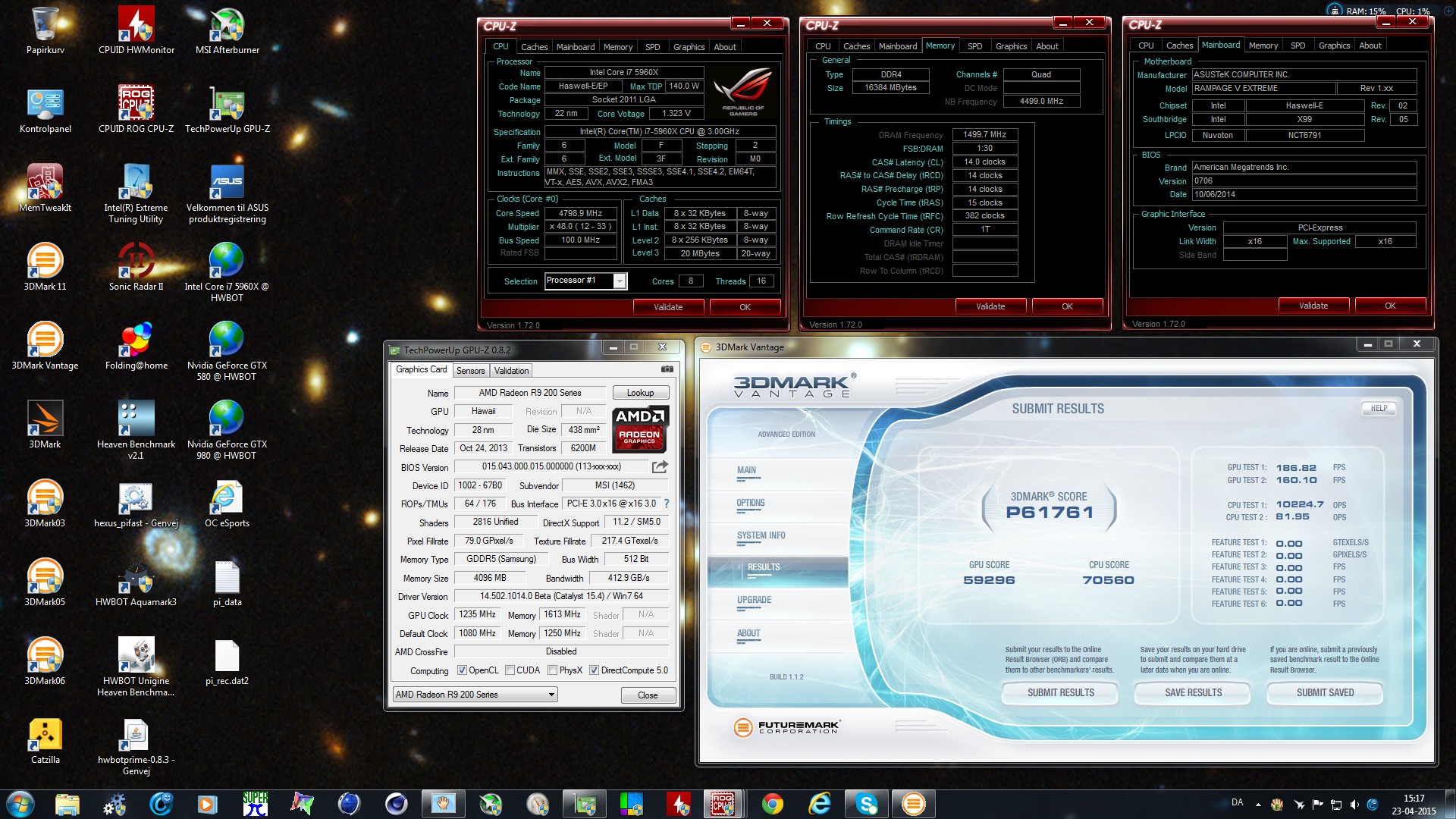Switch to Caches tab in first CPU-Z window
Viewport: 1456px width, 819px height.
pos(534,47)
